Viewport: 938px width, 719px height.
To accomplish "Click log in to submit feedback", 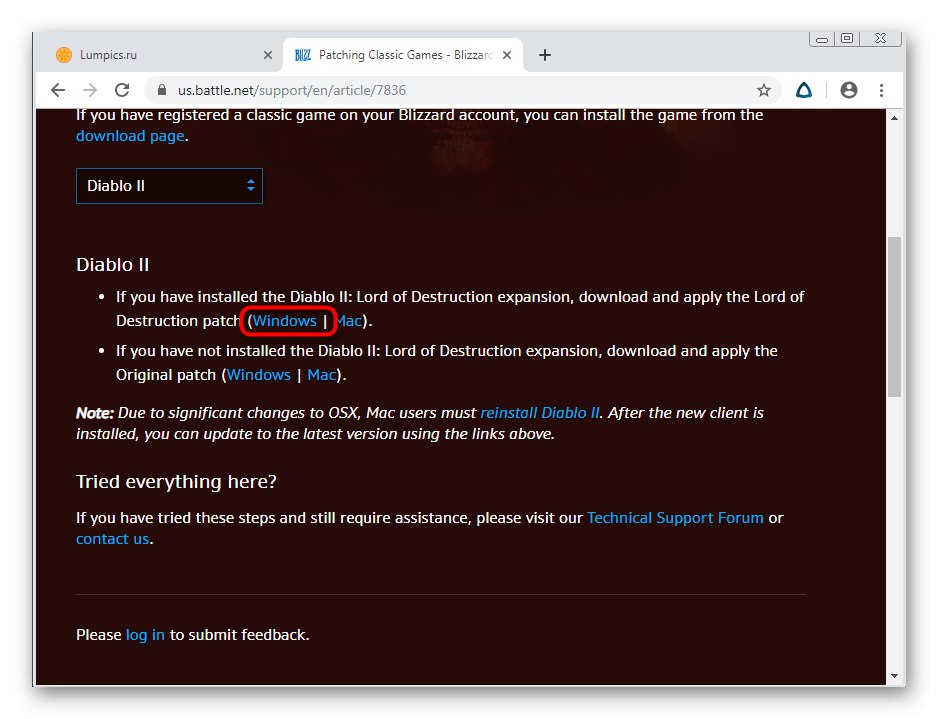I will tap(145, 635).
